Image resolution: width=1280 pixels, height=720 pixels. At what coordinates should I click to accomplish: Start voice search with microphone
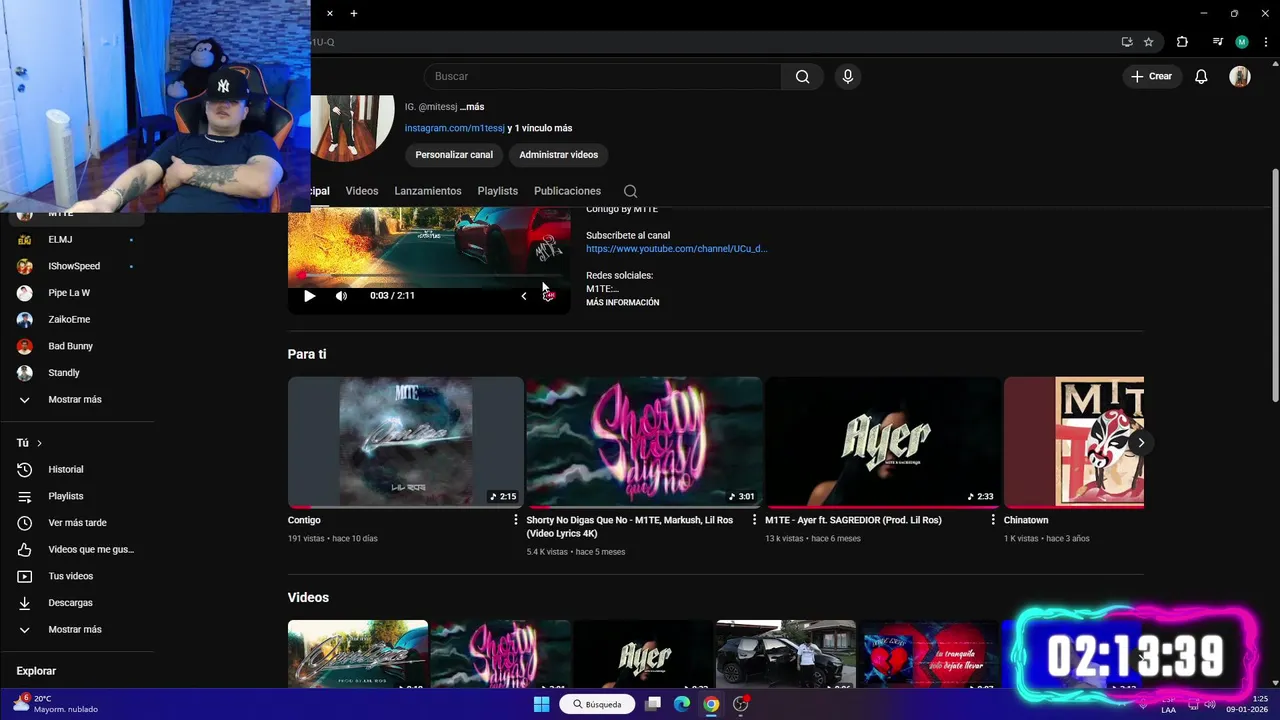point(848,76)
